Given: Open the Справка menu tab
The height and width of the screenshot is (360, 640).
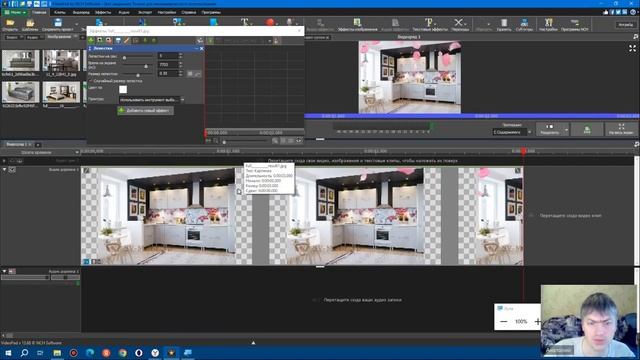Looking at the screenshot, I should coord(189,12).
